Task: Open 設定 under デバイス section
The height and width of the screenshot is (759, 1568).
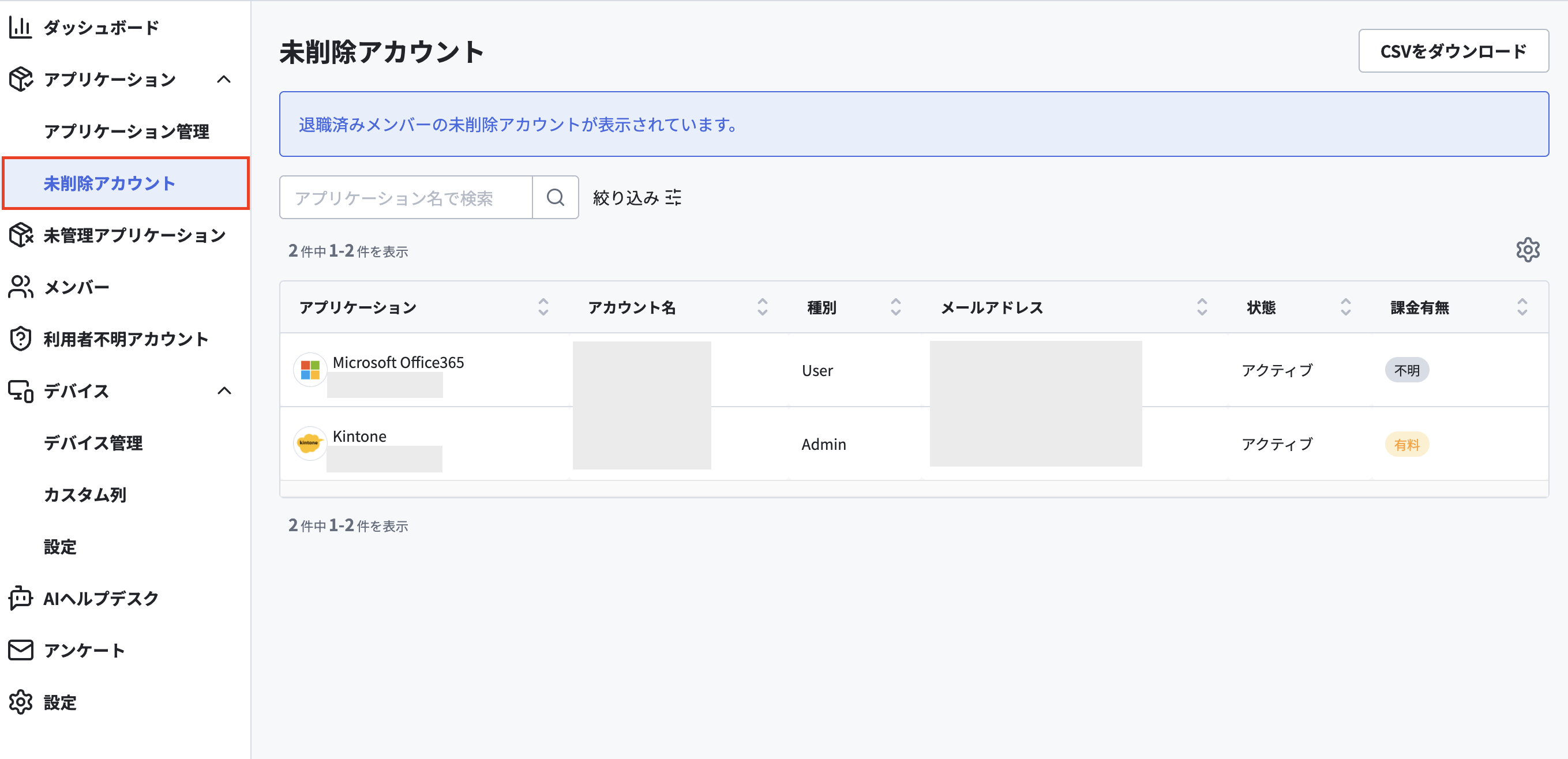Action: pos(60,547)
